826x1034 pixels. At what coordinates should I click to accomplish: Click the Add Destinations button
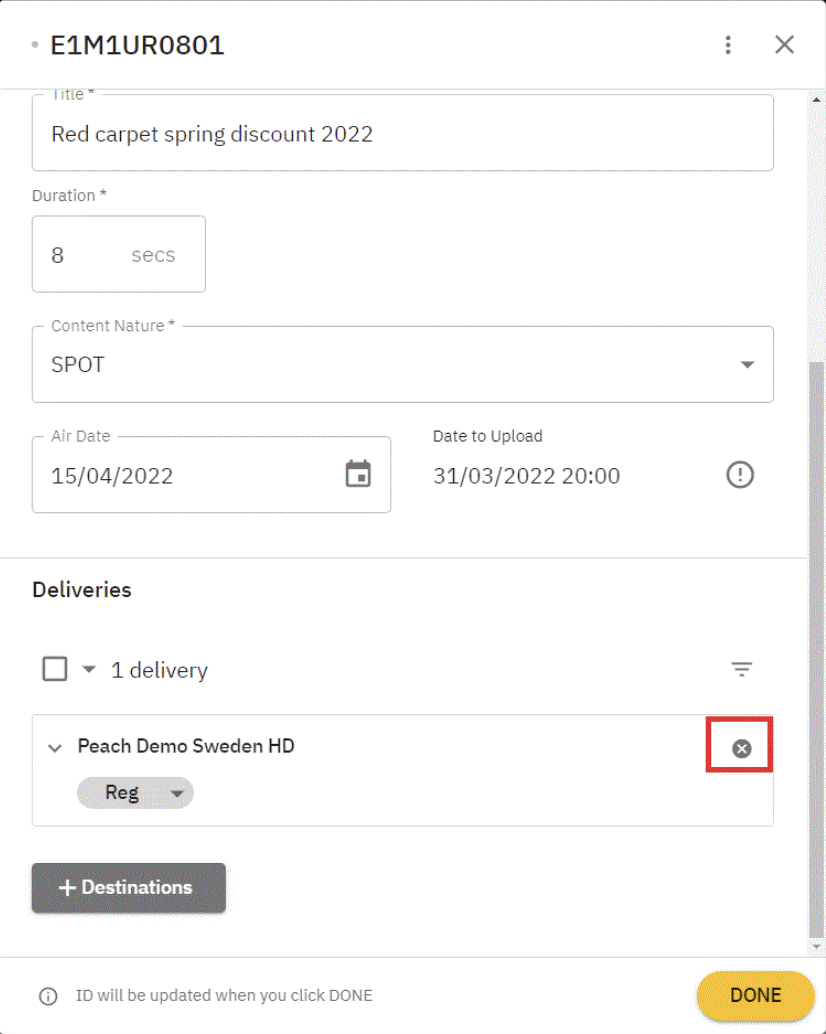(x=129, y=888)
